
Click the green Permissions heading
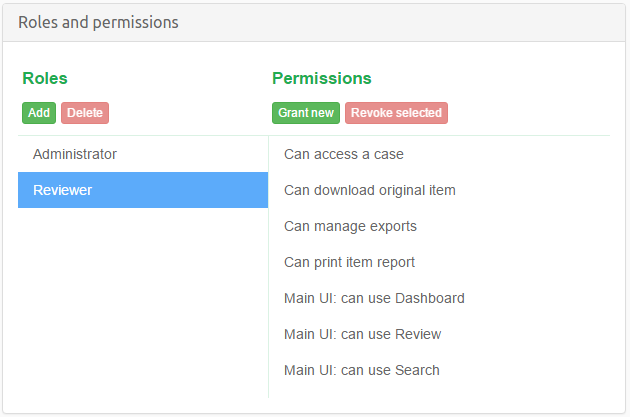322,78
